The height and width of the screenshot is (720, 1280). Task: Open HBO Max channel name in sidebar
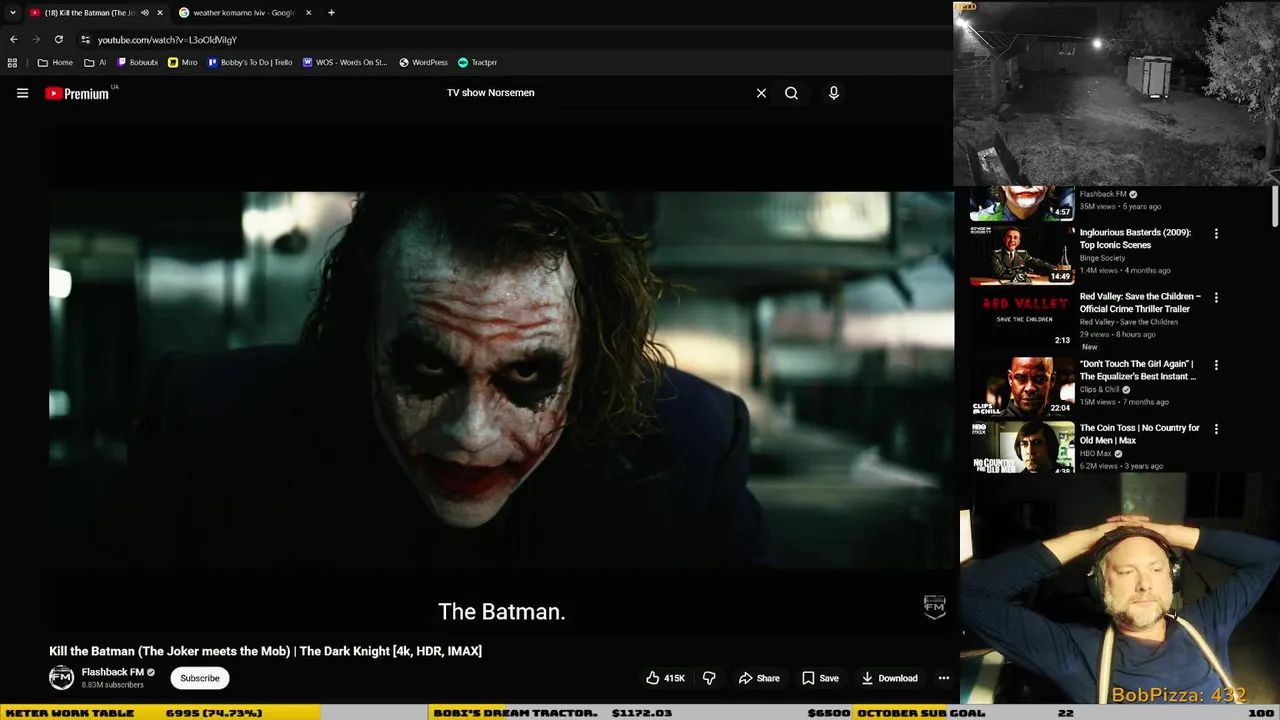1095,453
